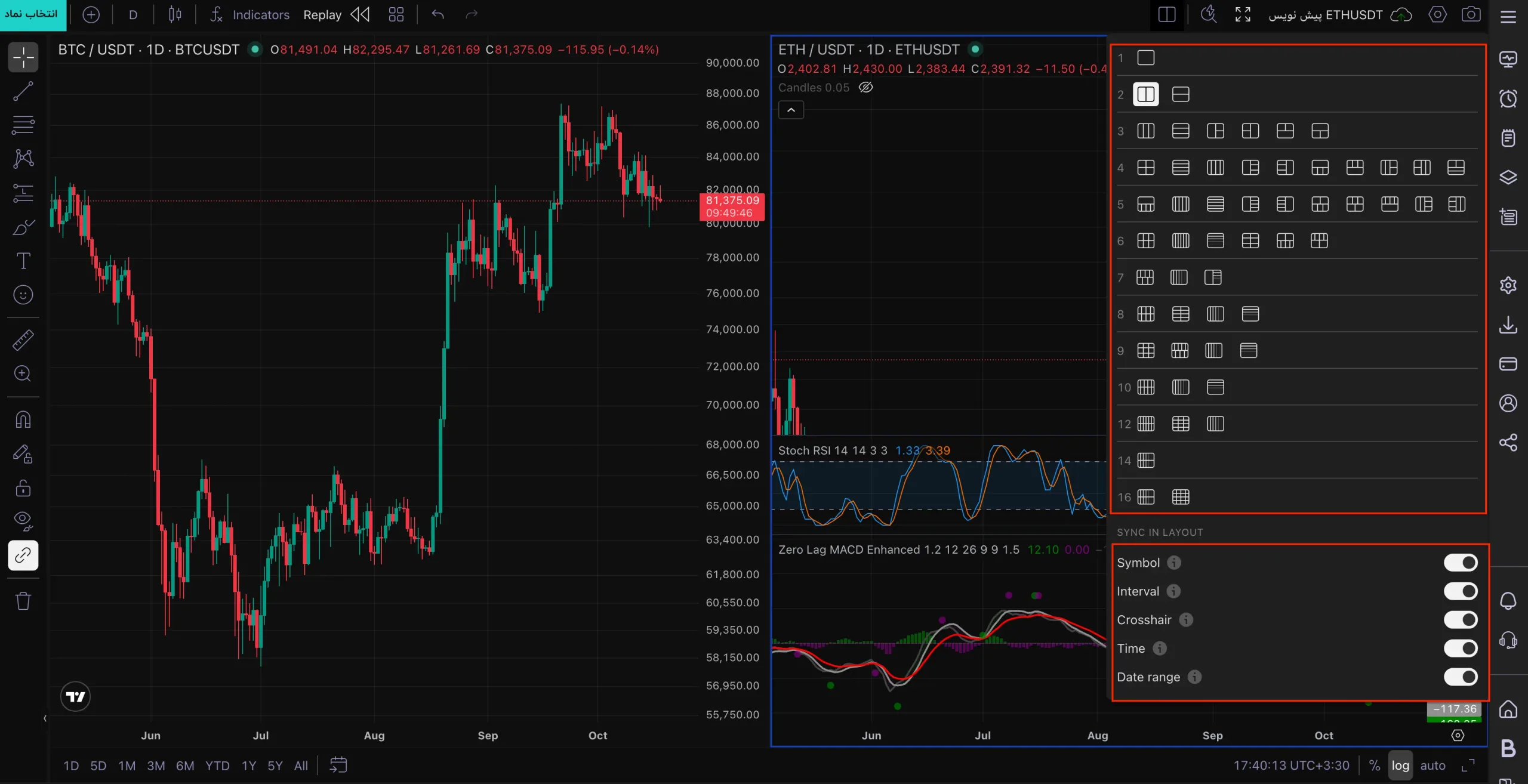Open the time zone menu 17:40:13 UTC+3:30

click(x=1291, y=766)
